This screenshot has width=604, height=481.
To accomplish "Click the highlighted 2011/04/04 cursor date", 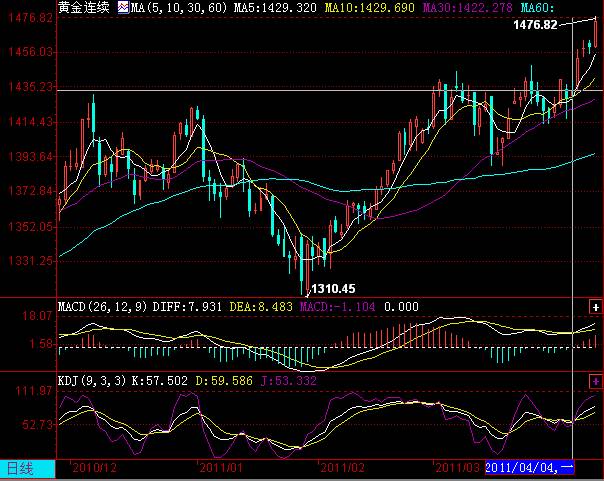I will (530, 468).
